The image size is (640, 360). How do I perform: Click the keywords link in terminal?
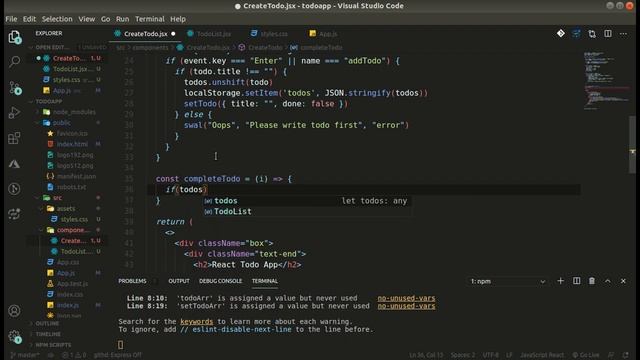(196, 321)
